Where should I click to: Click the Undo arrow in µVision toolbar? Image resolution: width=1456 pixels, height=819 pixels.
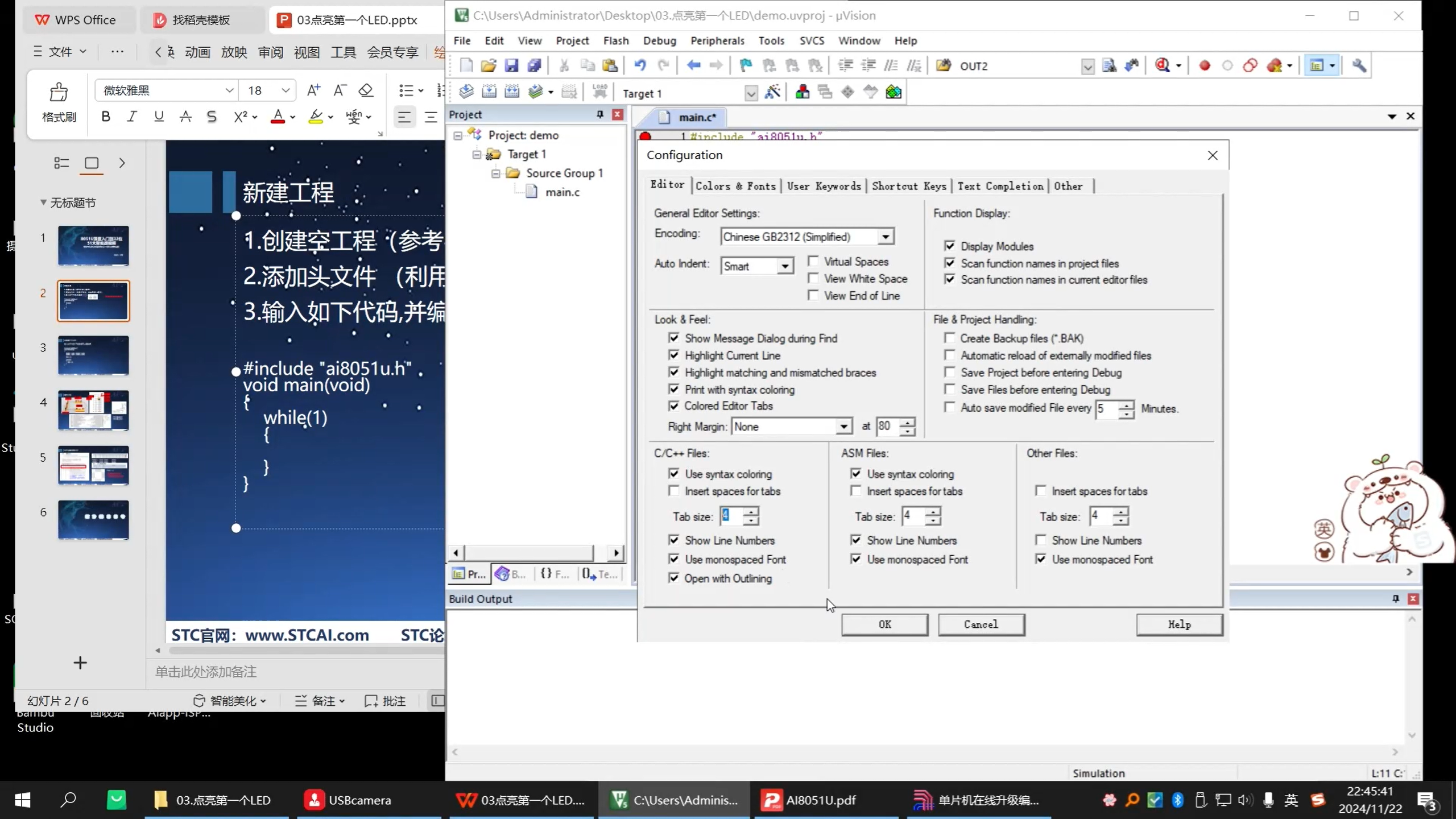(640, 65)
